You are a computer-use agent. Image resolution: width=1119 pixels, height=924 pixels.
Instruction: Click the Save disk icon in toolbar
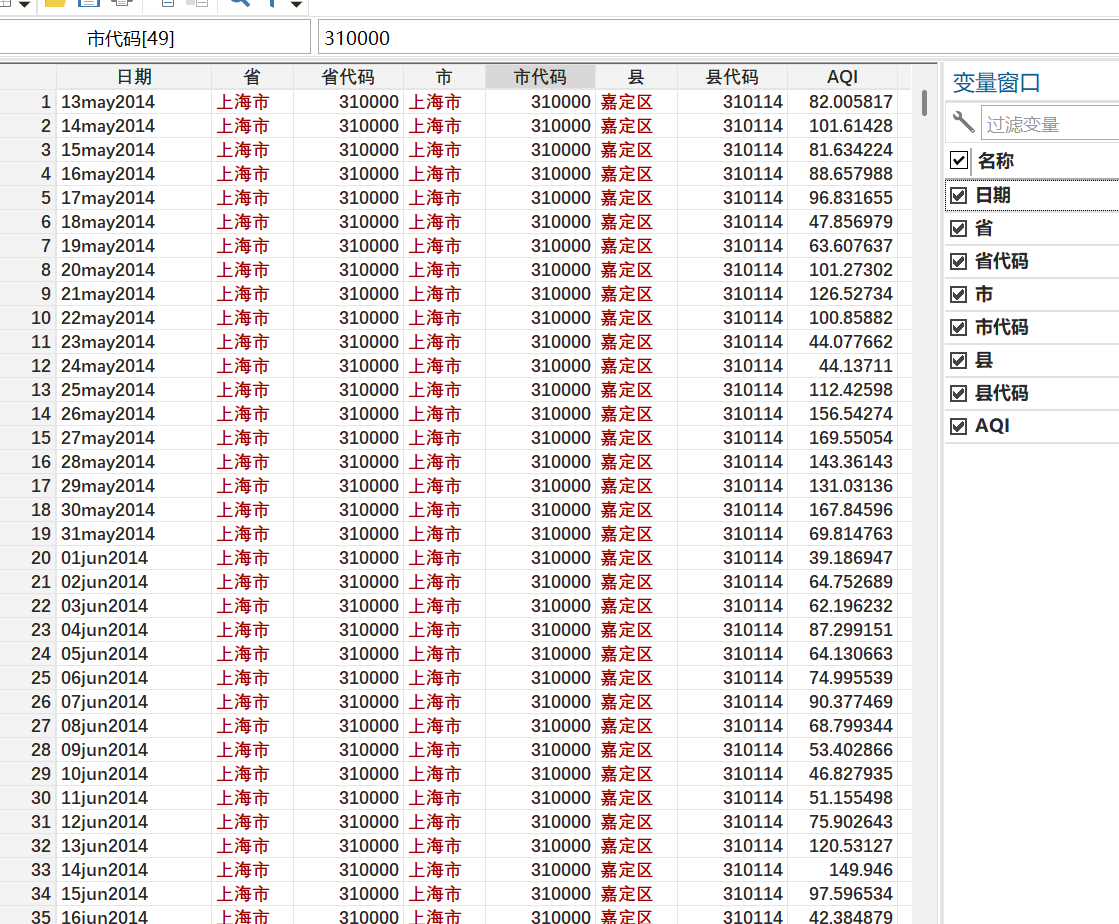click(x=89, y=3)
